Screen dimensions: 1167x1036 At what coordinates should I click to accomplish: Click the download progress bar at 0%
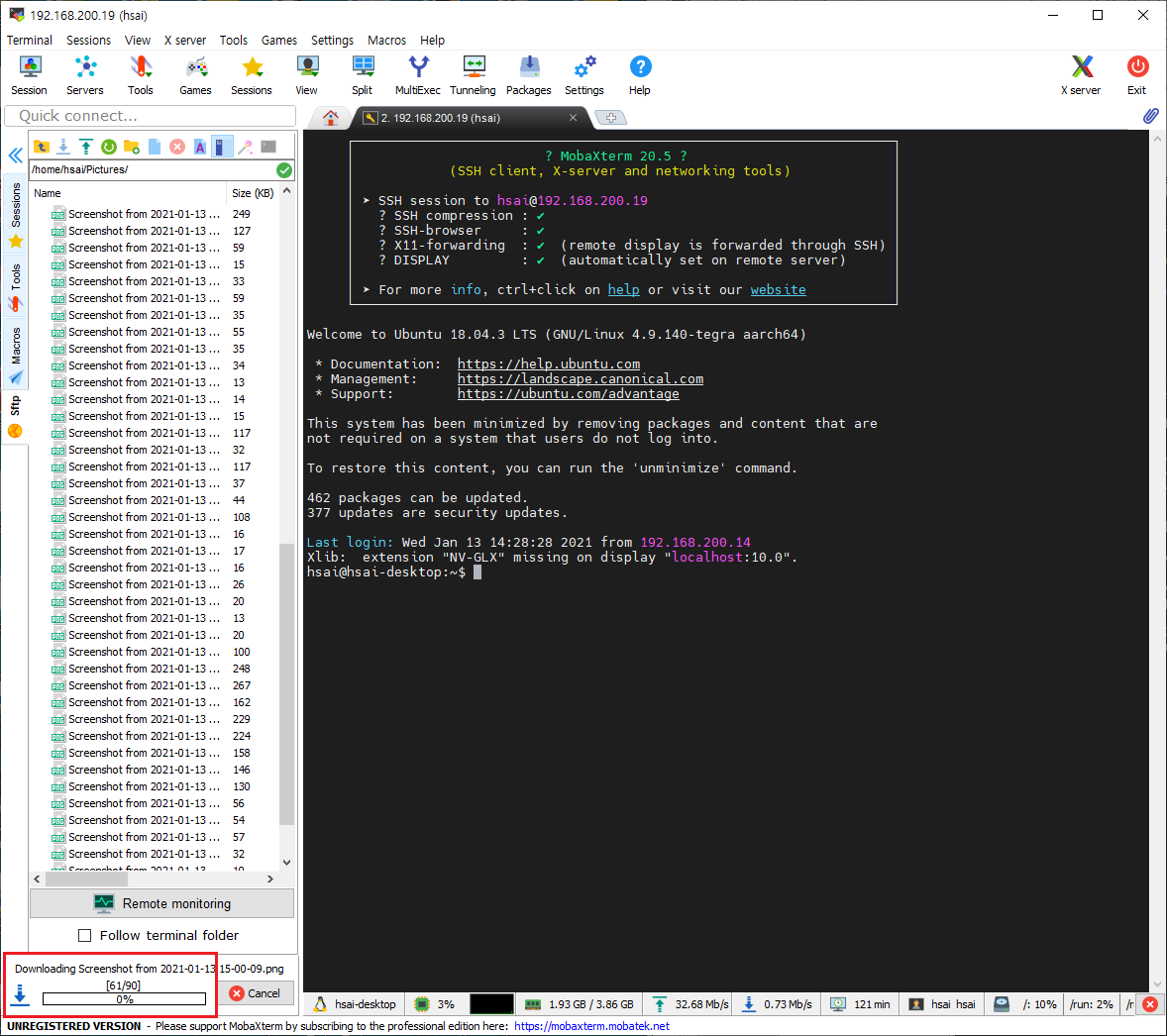tap(124, 998)
